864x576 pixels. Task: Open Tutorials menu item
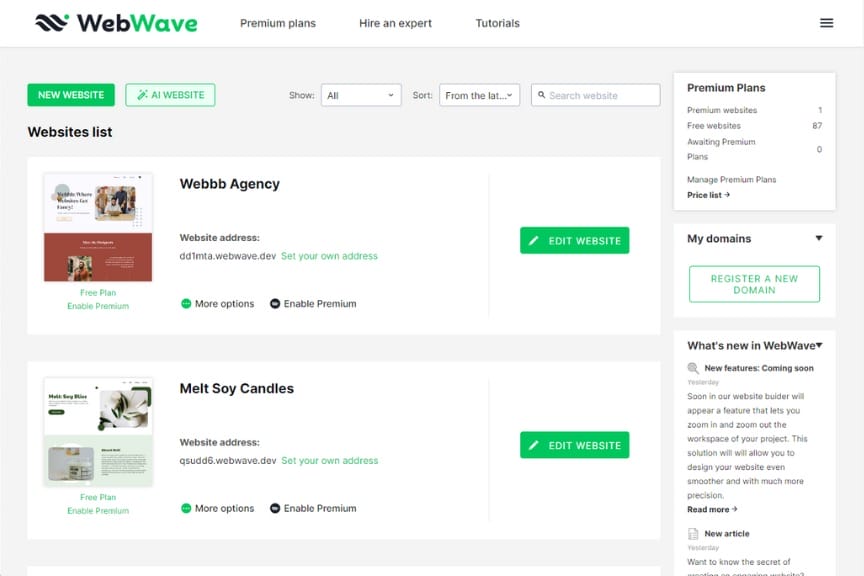click(x=498, y=23)
